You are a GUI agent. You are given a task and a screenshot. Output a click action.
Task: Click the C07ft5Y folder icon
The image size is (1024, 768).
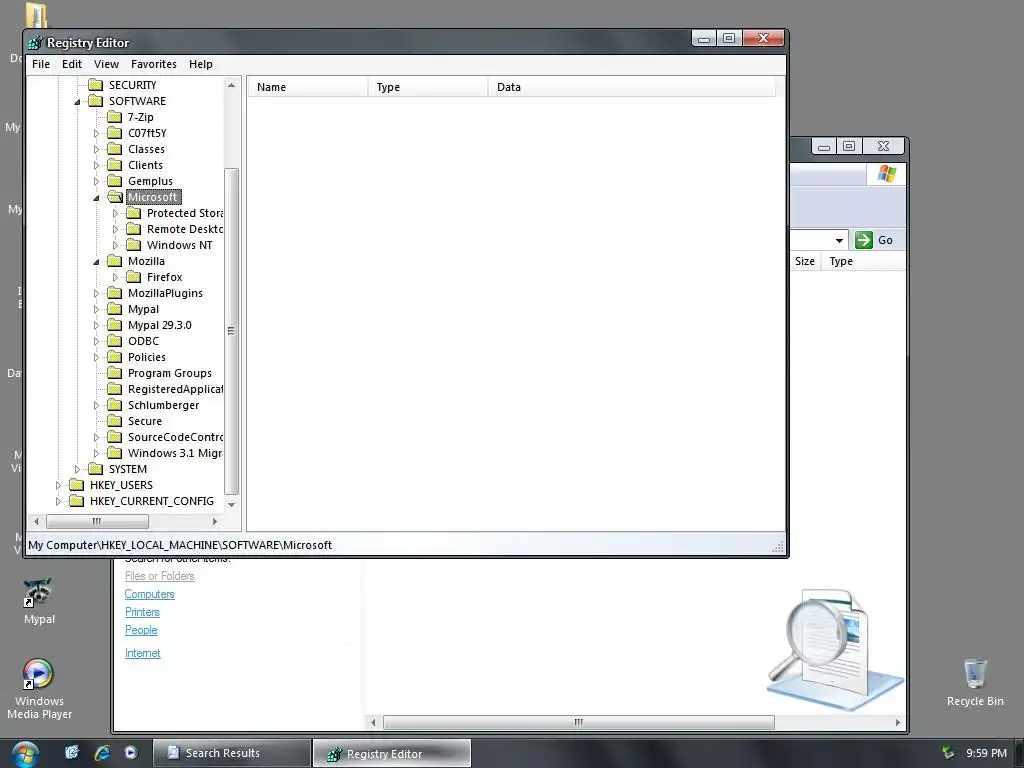pyautogui.click(x=115, y=133)
